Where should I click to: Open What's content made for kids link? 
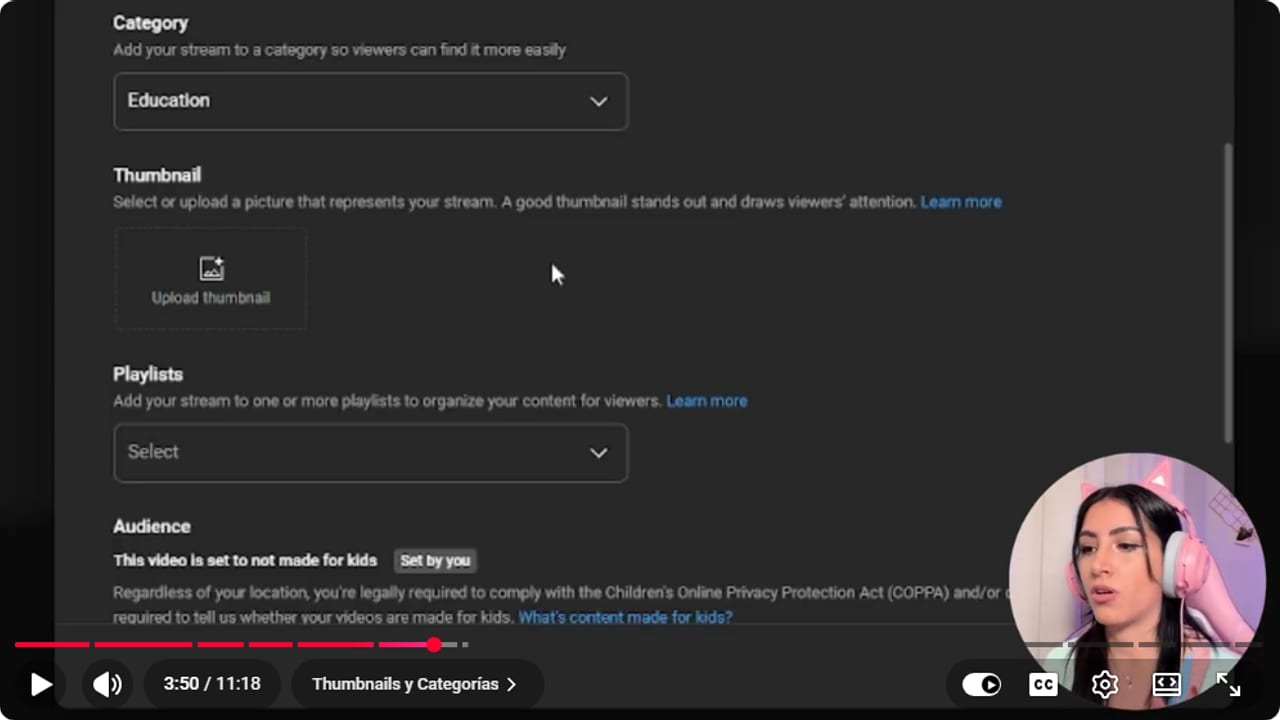(625, 617)
